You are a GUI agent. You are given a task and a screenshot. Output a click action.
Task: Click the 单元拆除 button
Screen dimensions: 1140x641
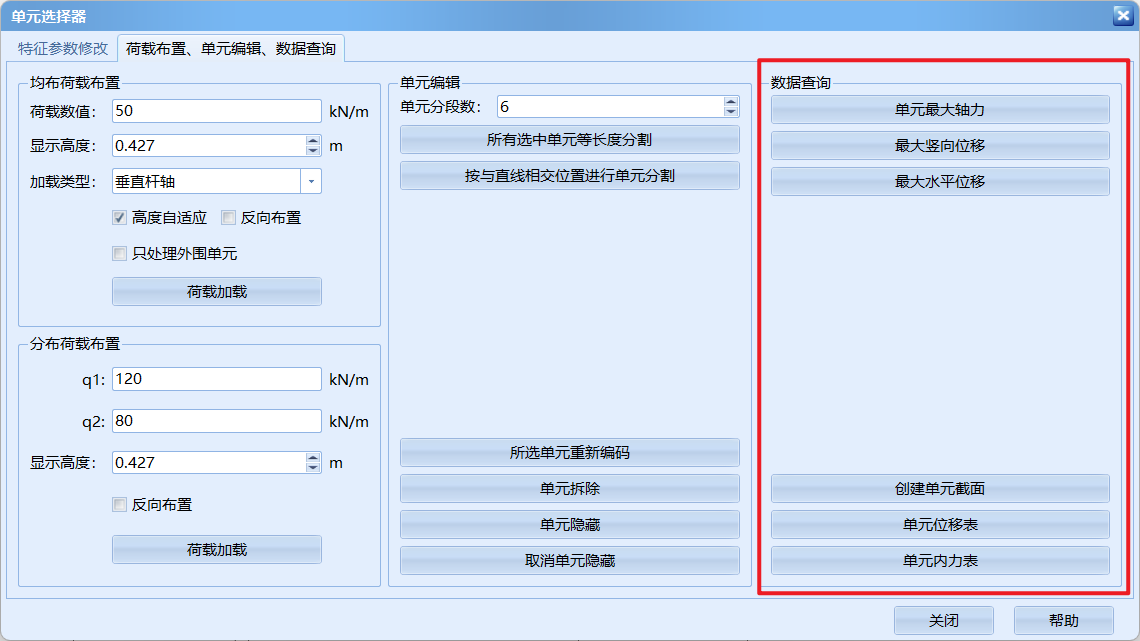(569, 489)
